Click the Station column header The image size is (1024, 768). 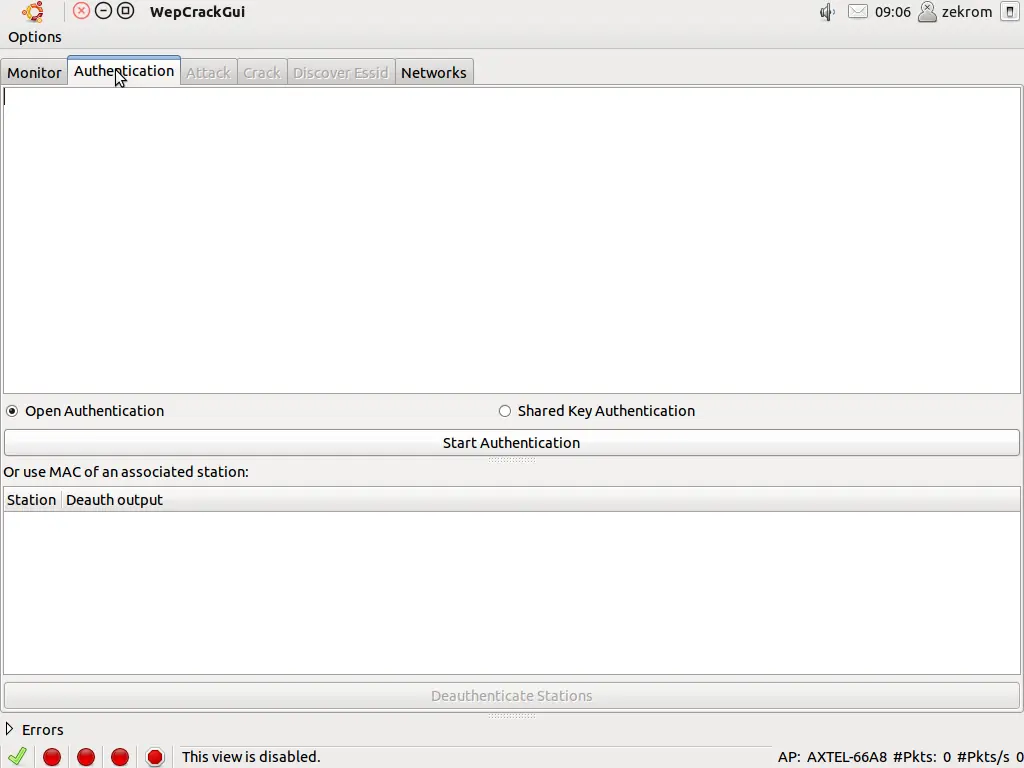(x=31, y=500)
